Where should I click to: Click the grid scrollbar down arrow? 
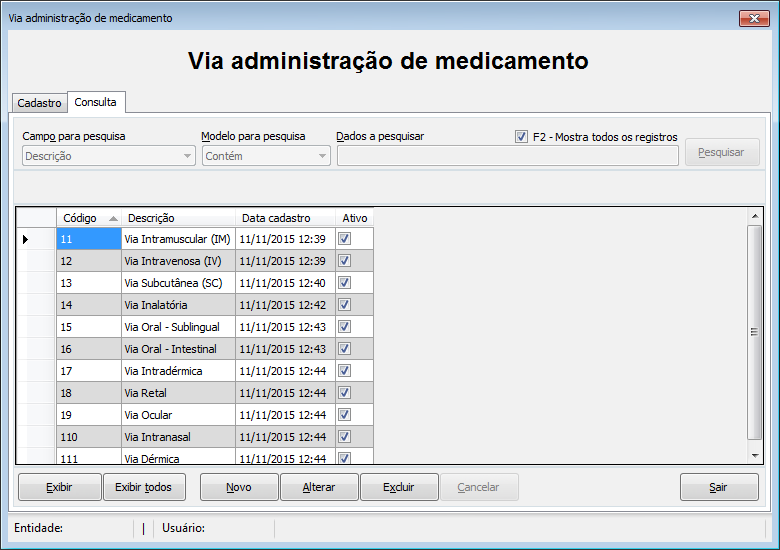(x=755, y=456)
